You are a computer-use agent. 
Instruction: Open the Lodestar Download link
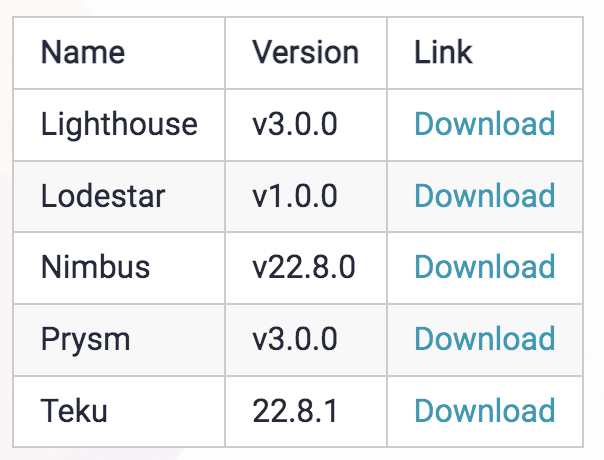[x=484, y=196]
